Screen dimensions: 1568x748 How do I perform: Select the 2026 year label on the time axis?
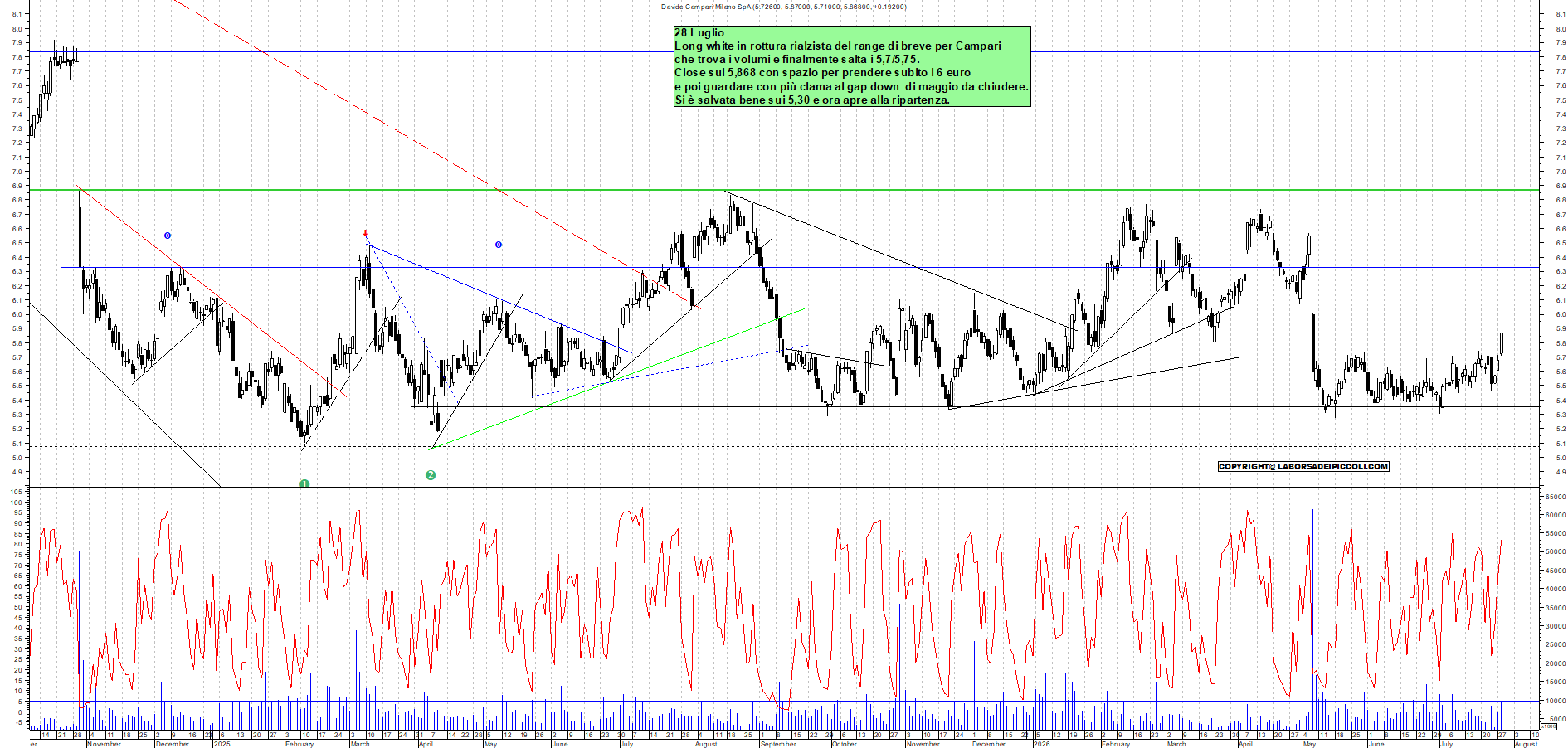pyautogui.click(x=1041, y=744)
